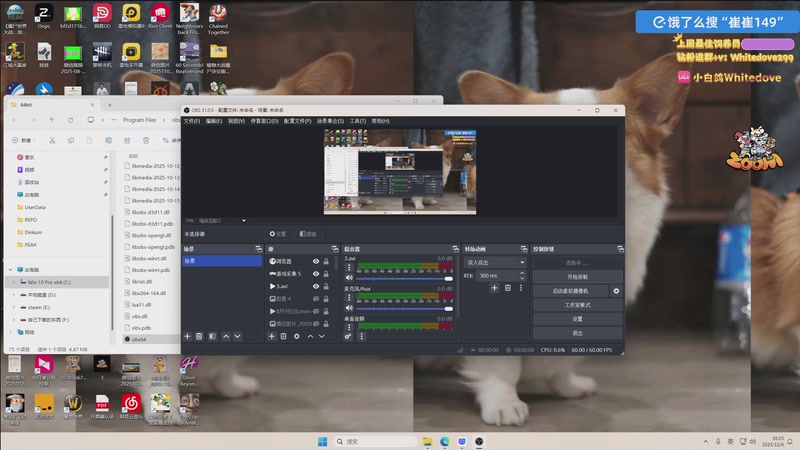Screen dimensions: 800x450
Task: Show the hidden Image 4 source
Action: coord(316,299)
